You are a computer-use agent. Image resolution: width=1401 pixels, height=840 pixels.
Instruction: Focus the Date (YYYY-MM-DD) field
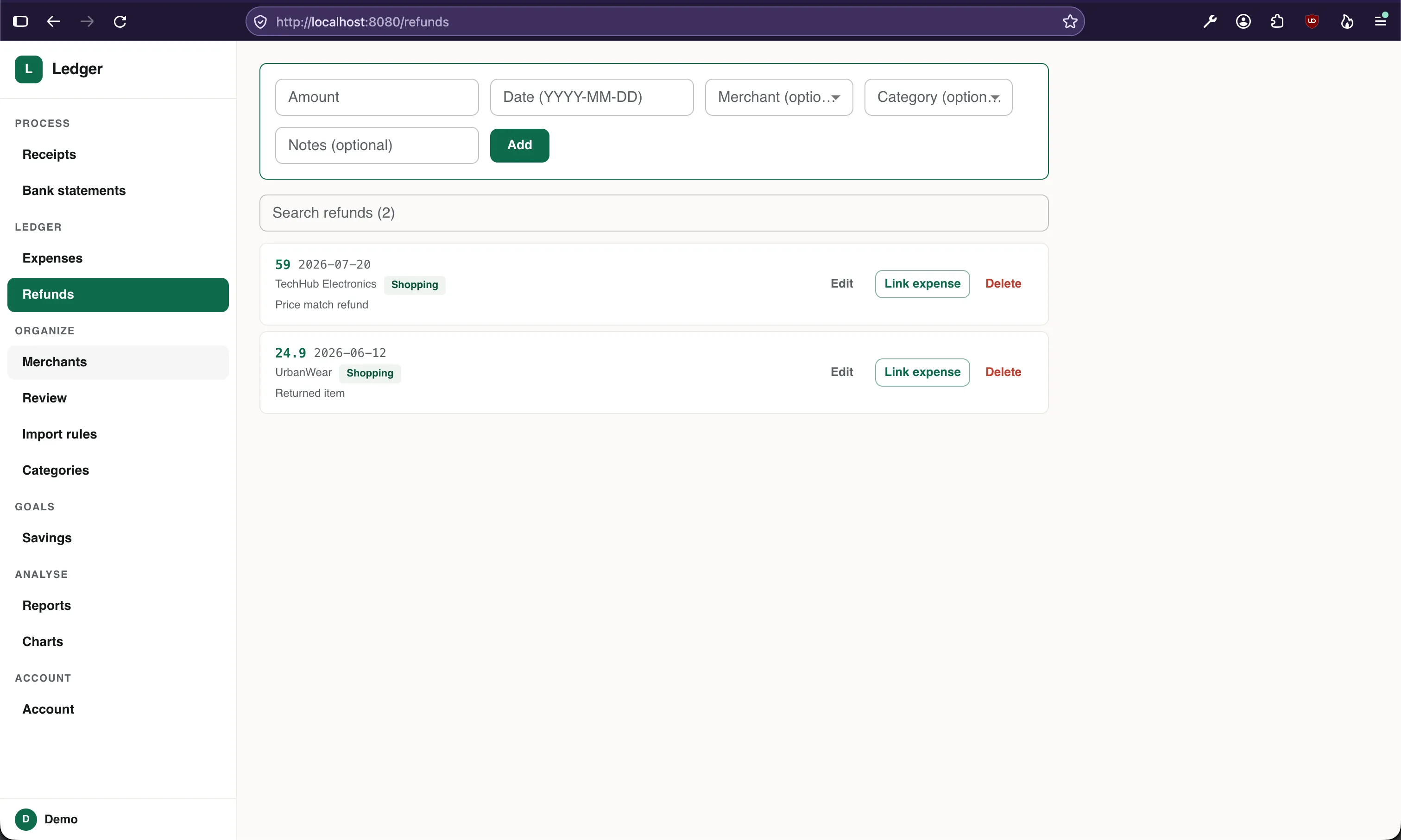click(x=591, y=97)
